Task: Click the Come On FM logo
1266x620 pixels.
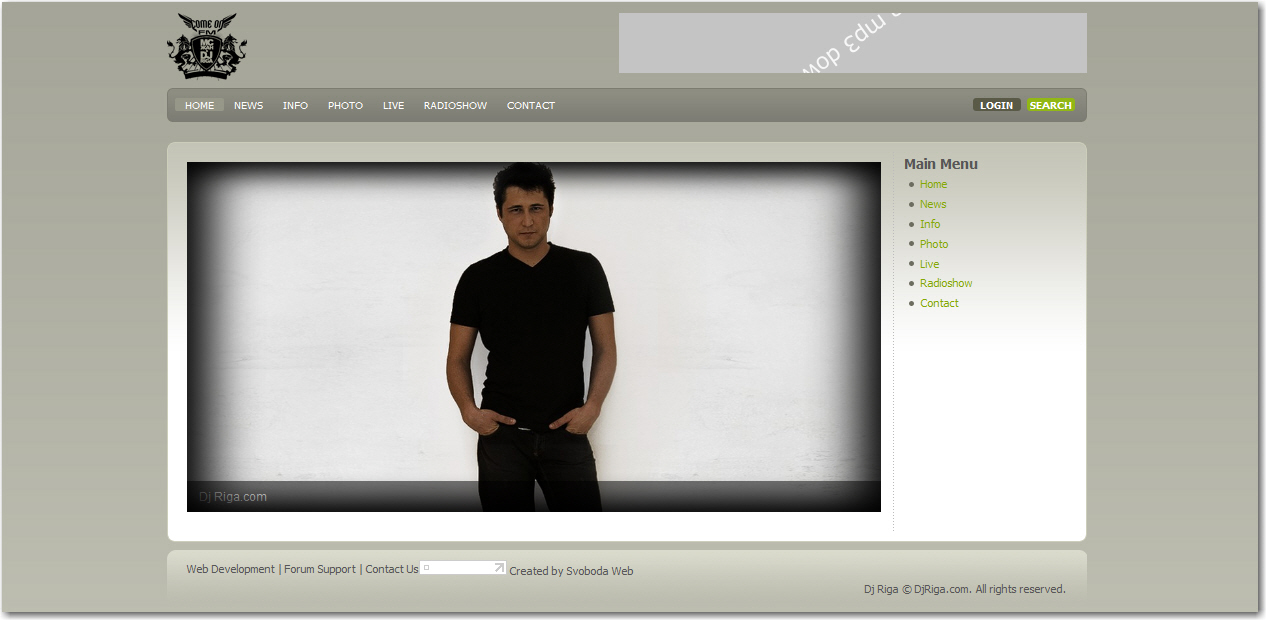Action: 207,46
